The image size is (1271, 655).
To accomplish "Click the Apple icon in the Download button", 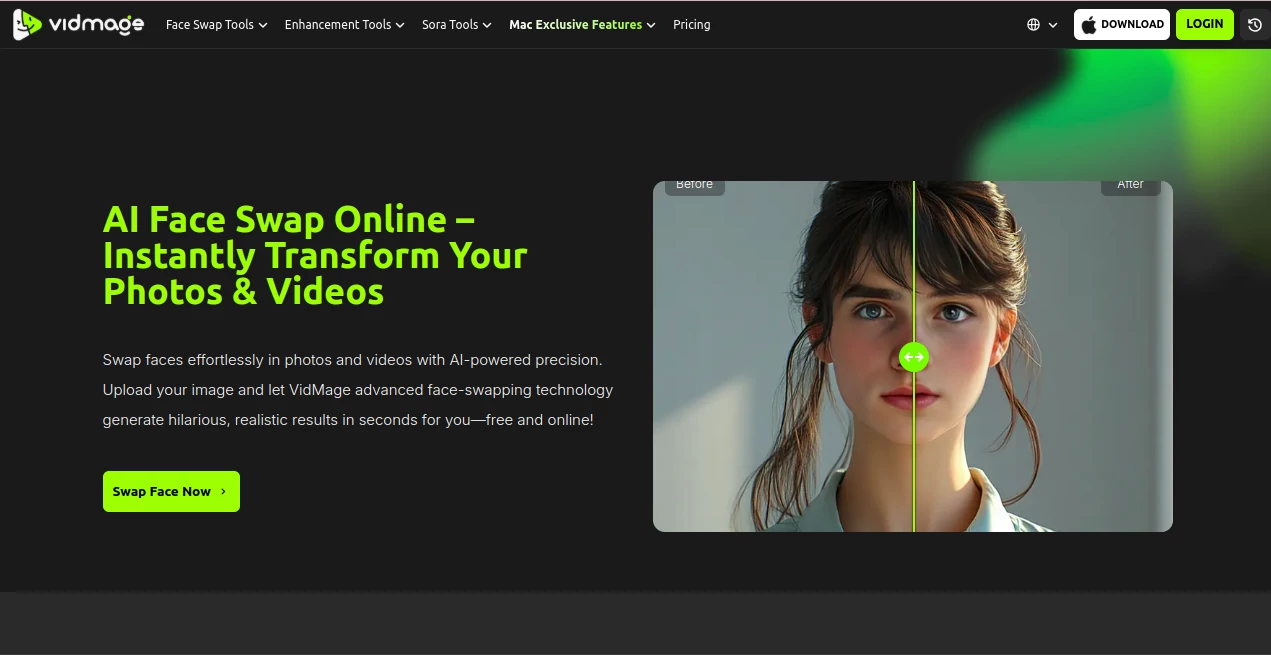I will [1091, 24].
